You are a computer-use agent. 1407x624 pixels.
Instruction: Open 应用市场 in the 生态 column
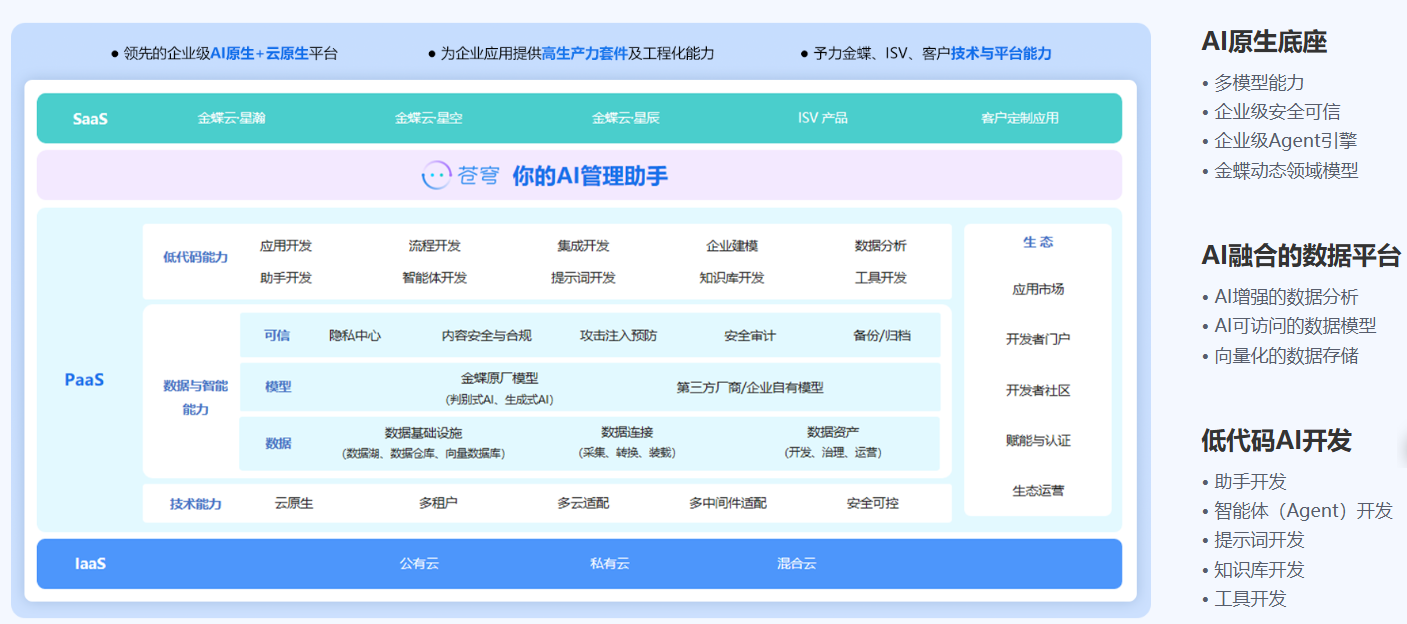click(x=1038, y=289)
